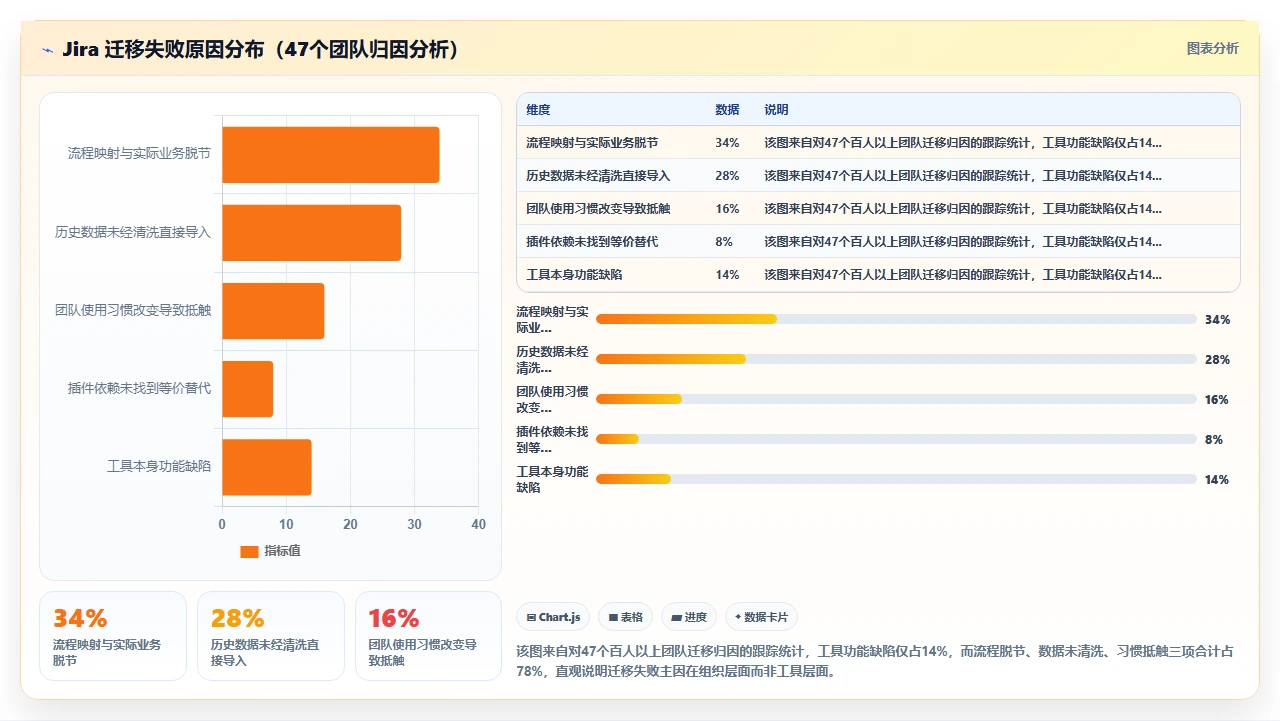Click the chart bar for 插件依赖未找到等价替代
1280x721 pixels.
click(248, 389)
